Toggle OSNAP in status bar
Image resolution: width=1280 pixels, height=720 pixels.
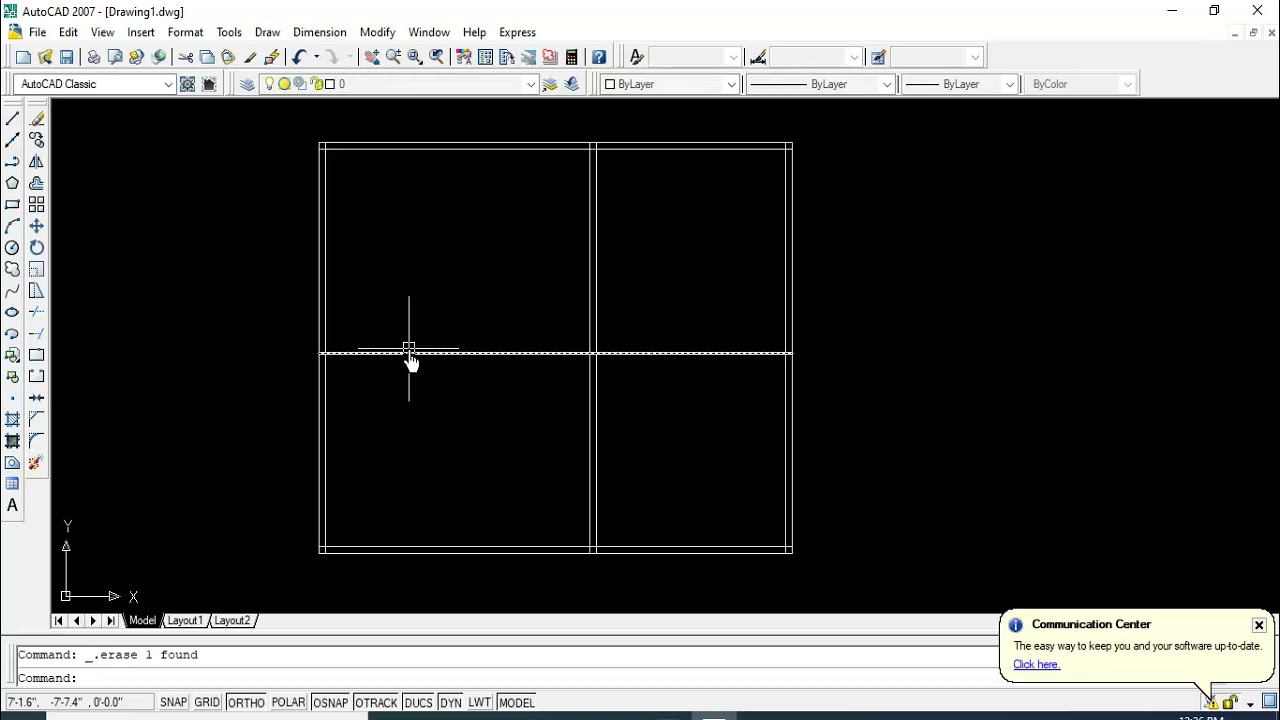[330, 703]
